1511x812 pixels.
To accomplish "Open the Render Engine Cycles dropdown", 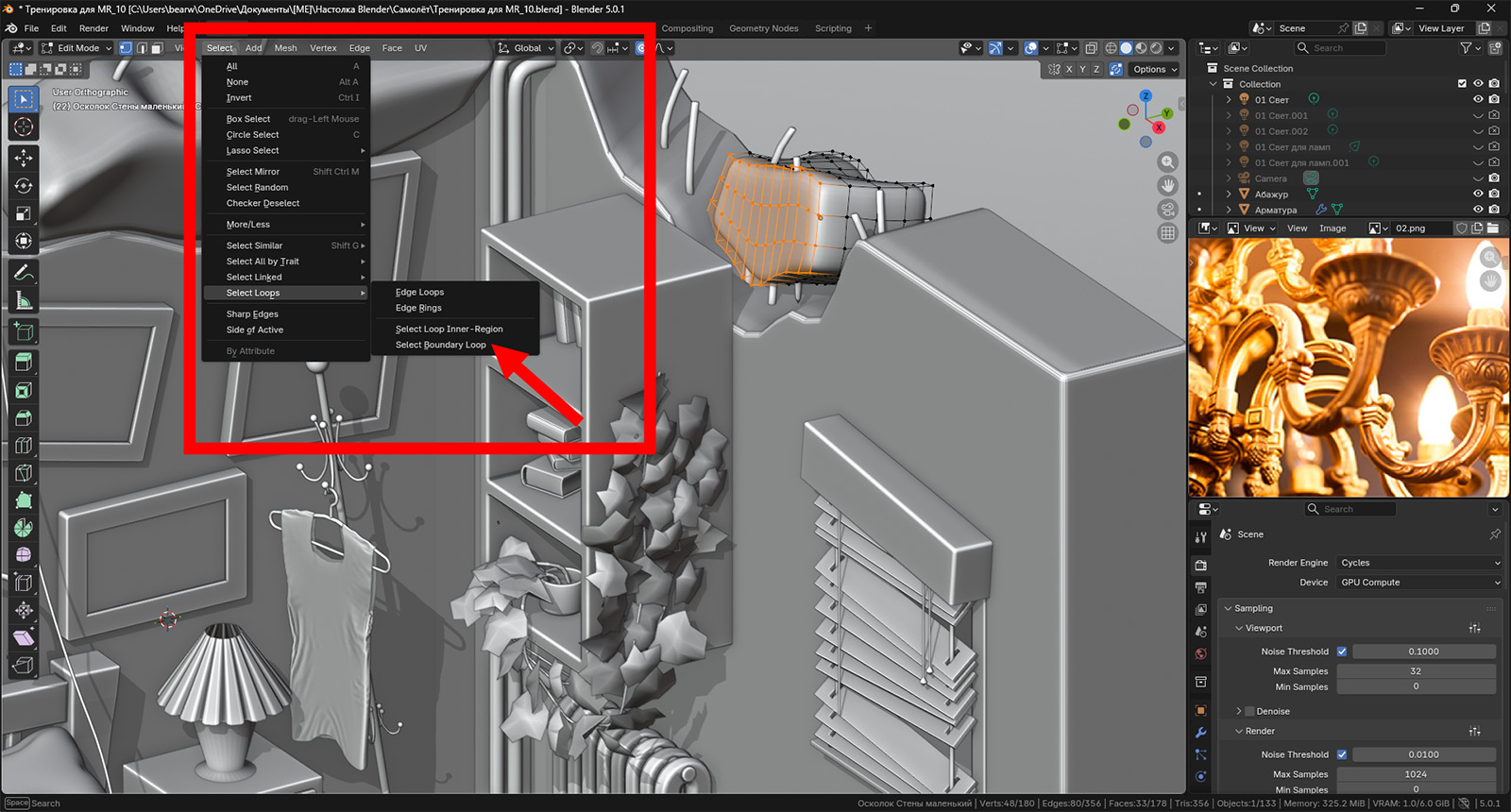I will [1418, 563].
